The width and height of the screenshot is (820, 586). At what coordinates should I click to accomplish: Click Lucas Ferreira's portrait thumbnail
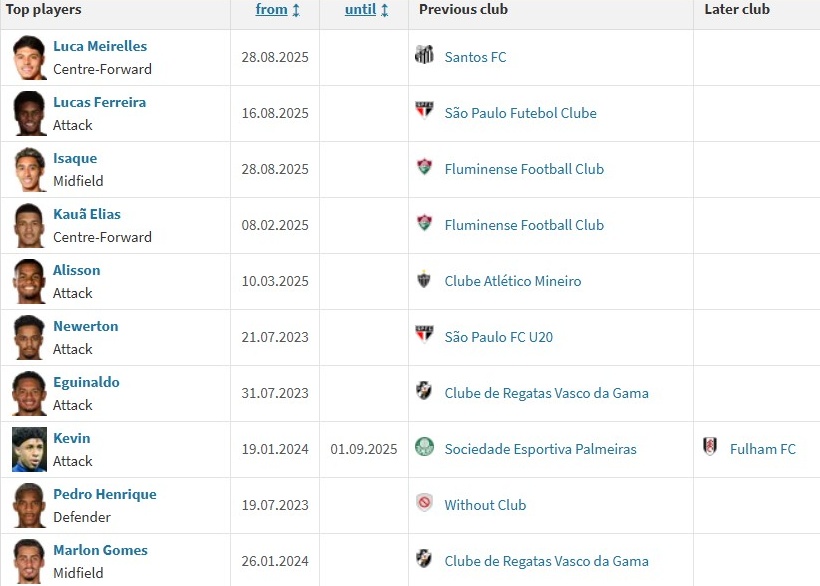coord(29,113)
